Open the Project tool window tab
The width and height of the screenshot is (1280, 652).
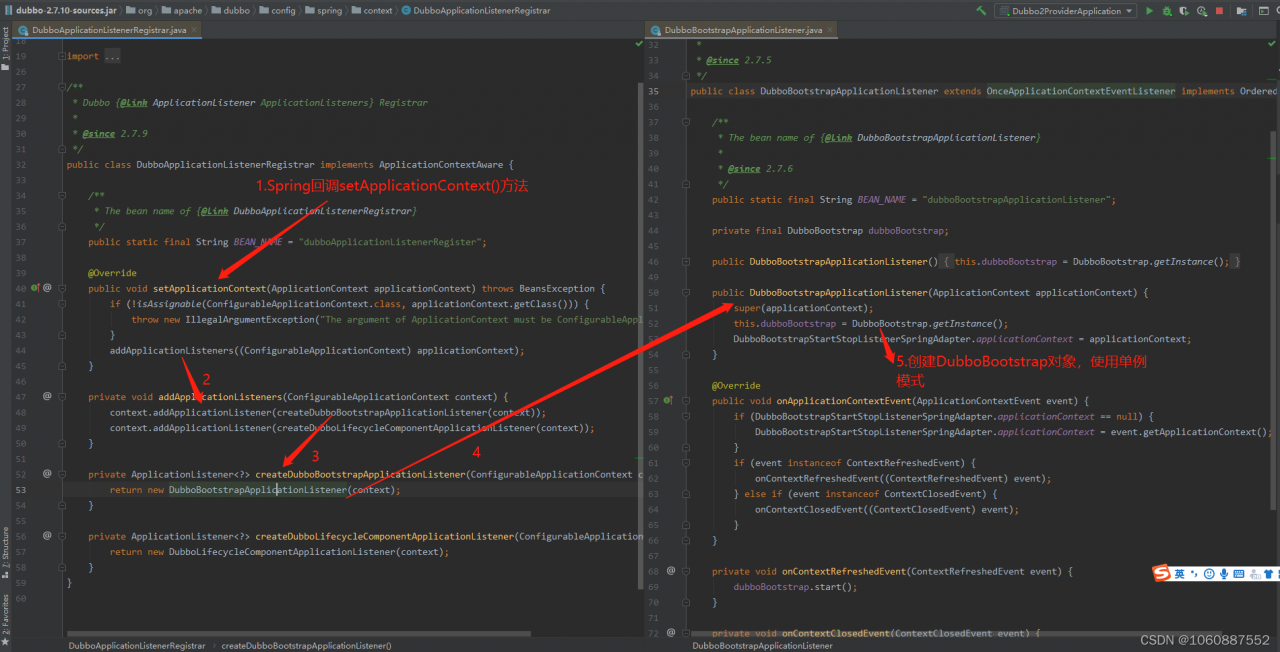[x=5, y=50]
